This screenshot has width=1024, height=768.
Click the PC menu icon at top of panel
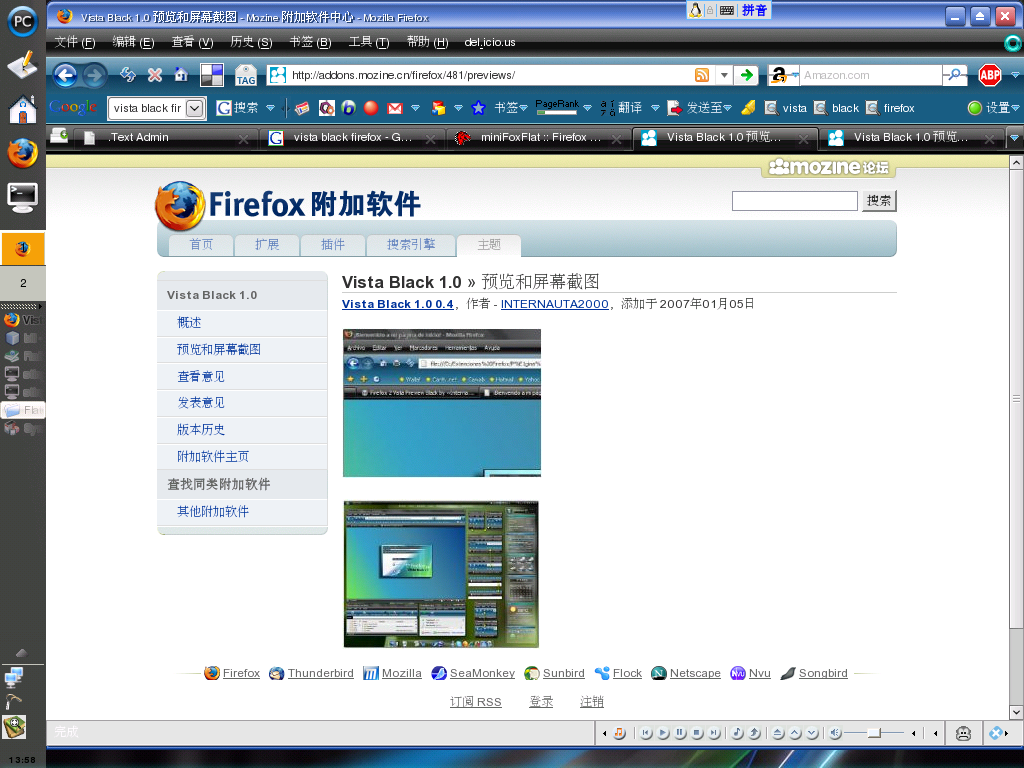tap(22, 21)
